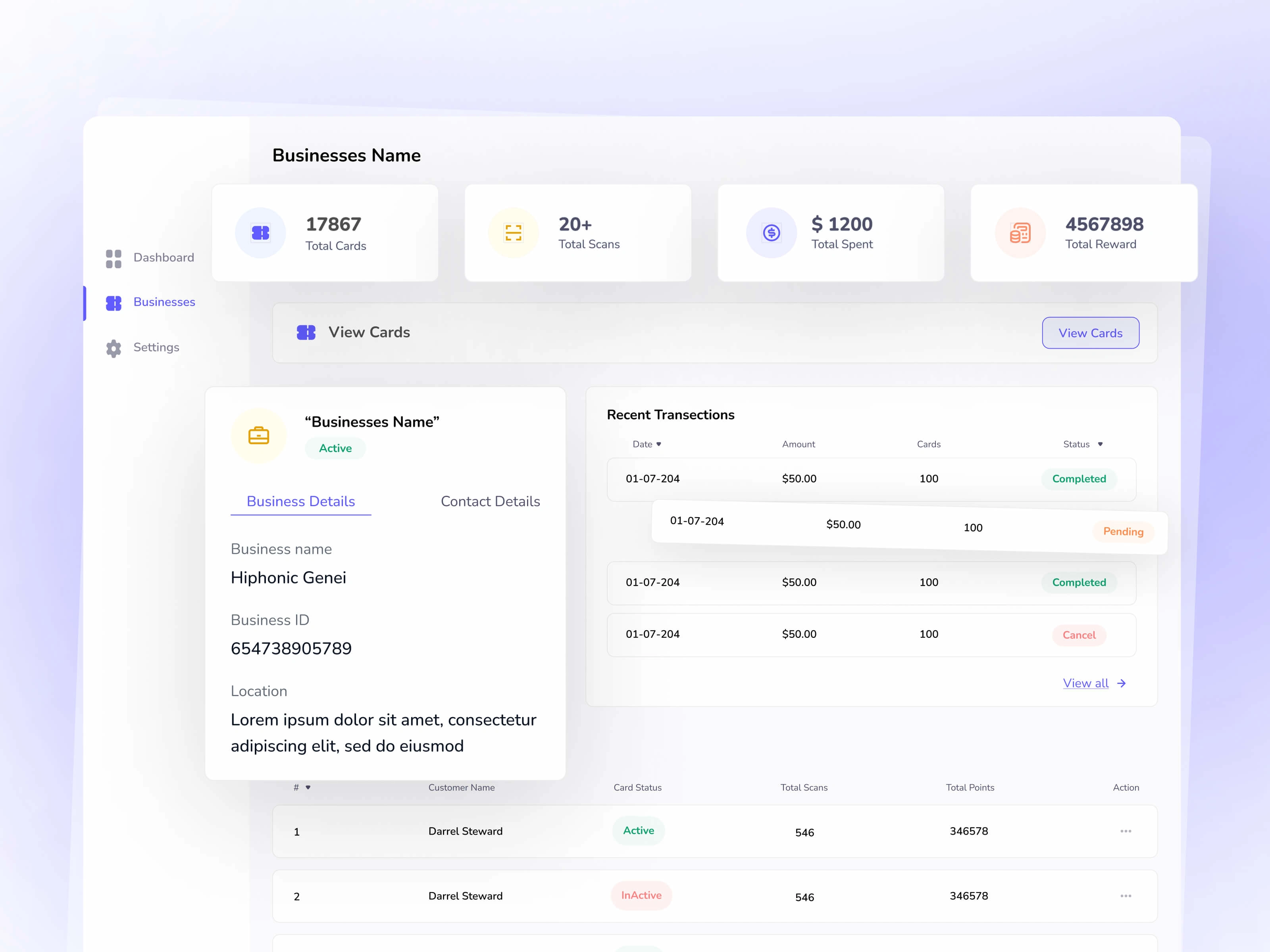Switch to the Business Details tab
1270x952 pixels.
point(301,501)
